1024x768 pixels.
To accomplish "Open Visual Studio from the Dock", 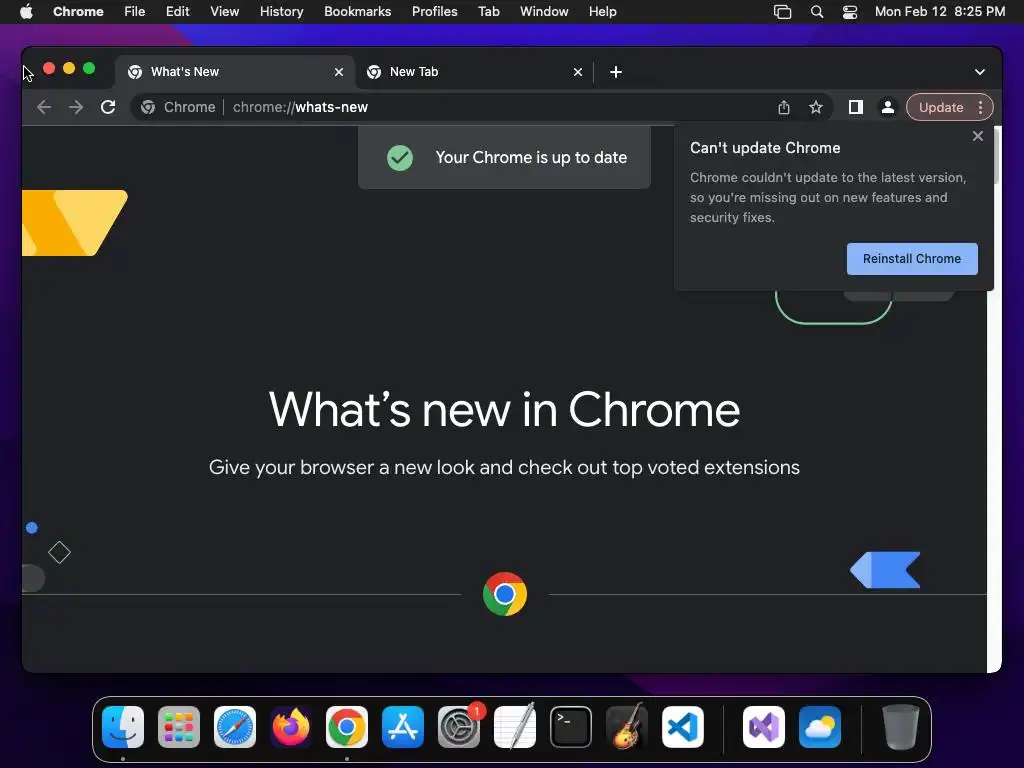I will click(764, 727).
